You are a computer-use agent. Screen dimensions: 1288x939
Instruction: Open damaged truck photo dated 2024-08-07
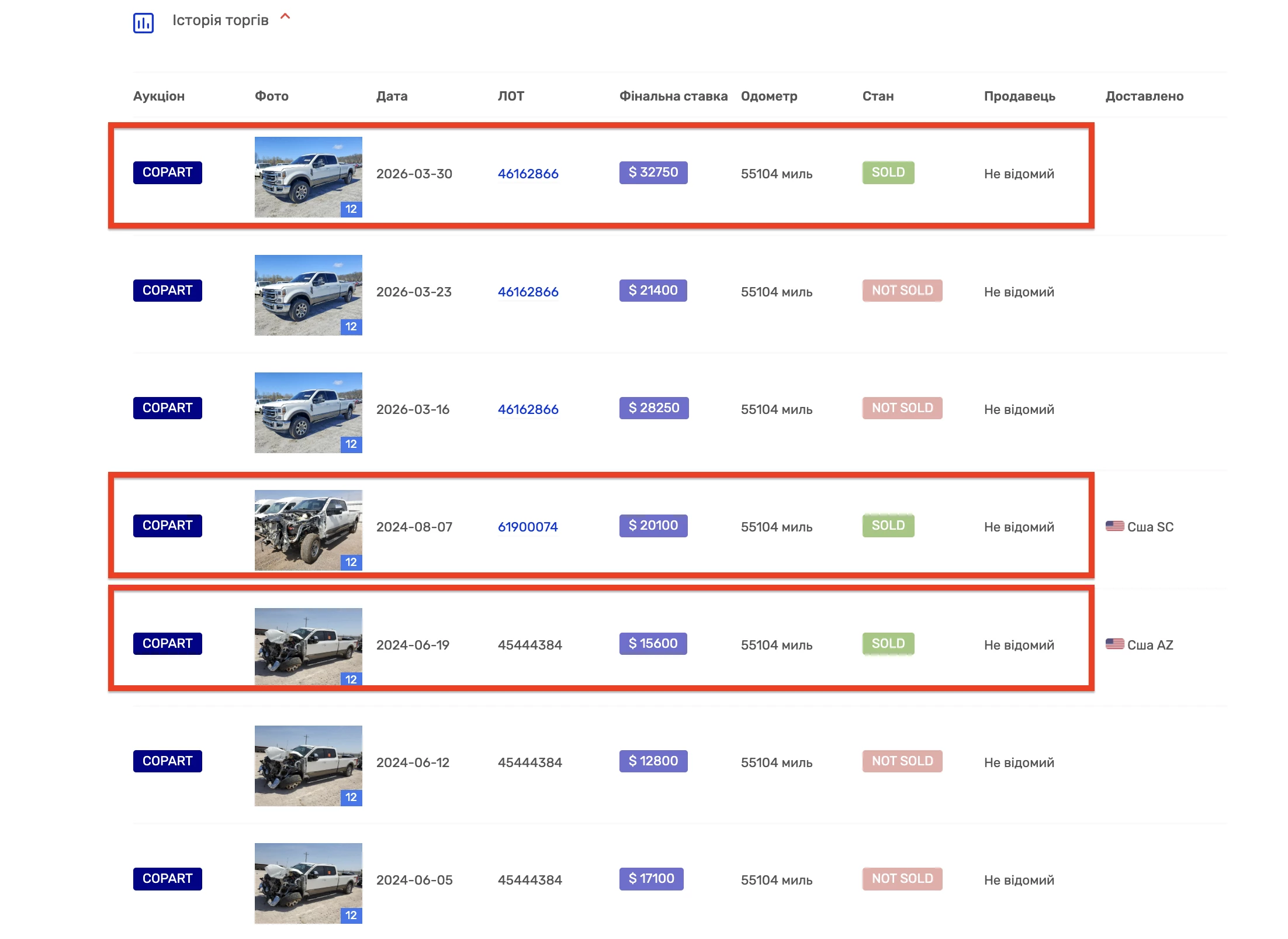[x=308, y=530]
